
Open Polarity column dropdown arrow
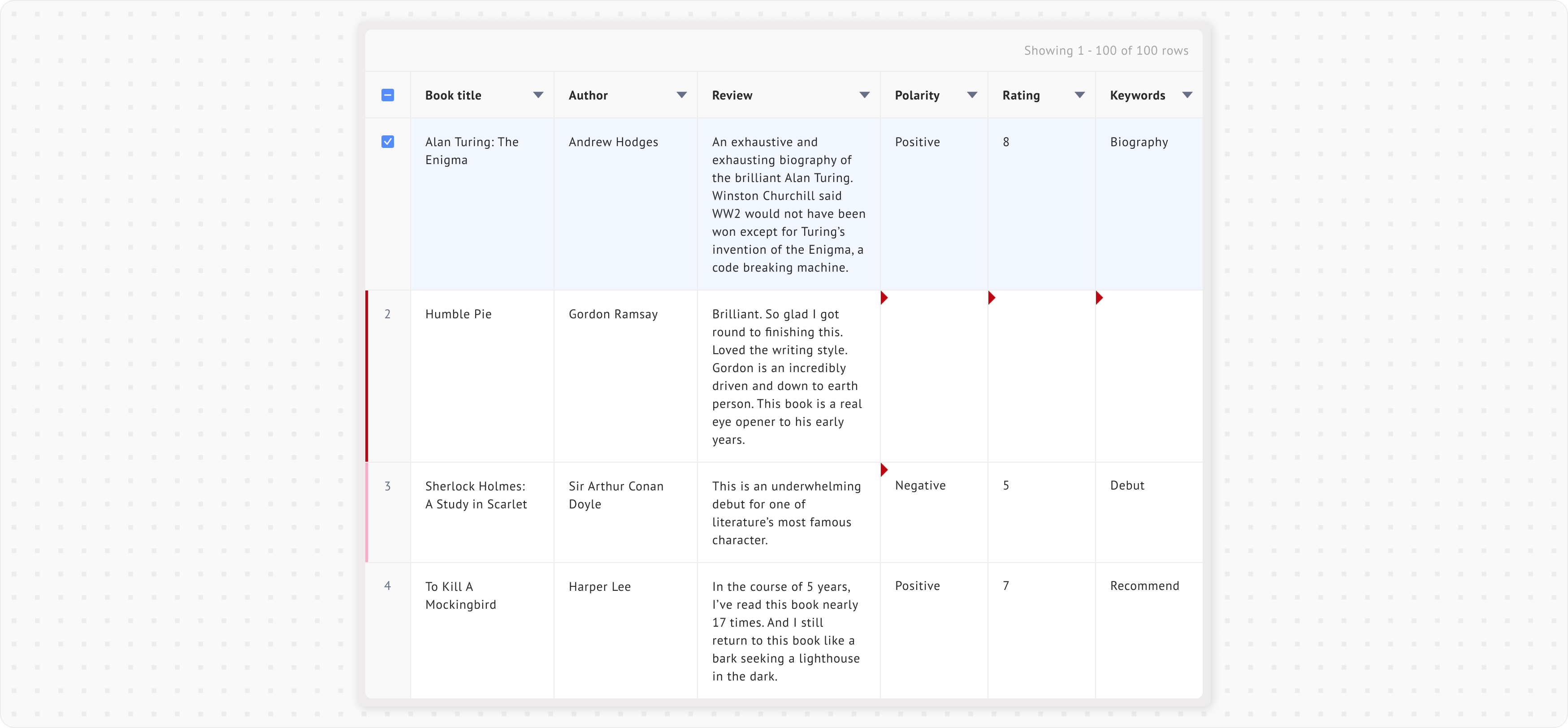(972, 95)
